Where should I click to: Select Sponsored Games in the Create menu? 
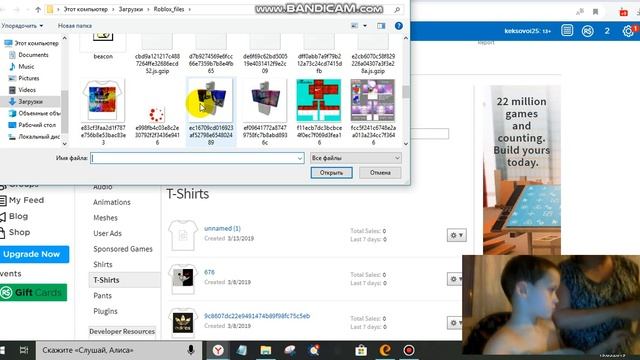coord(123,249)
